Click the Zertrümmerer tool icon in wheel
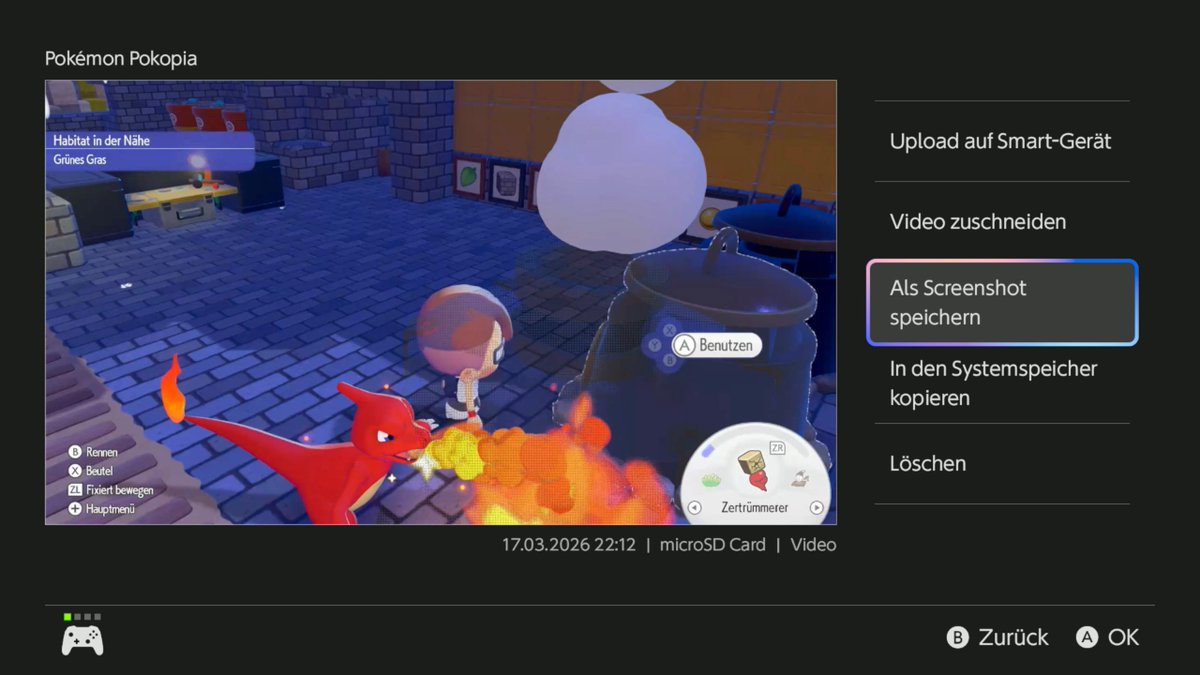Viewport: 1200px width, 675px height. click(754, 470)
